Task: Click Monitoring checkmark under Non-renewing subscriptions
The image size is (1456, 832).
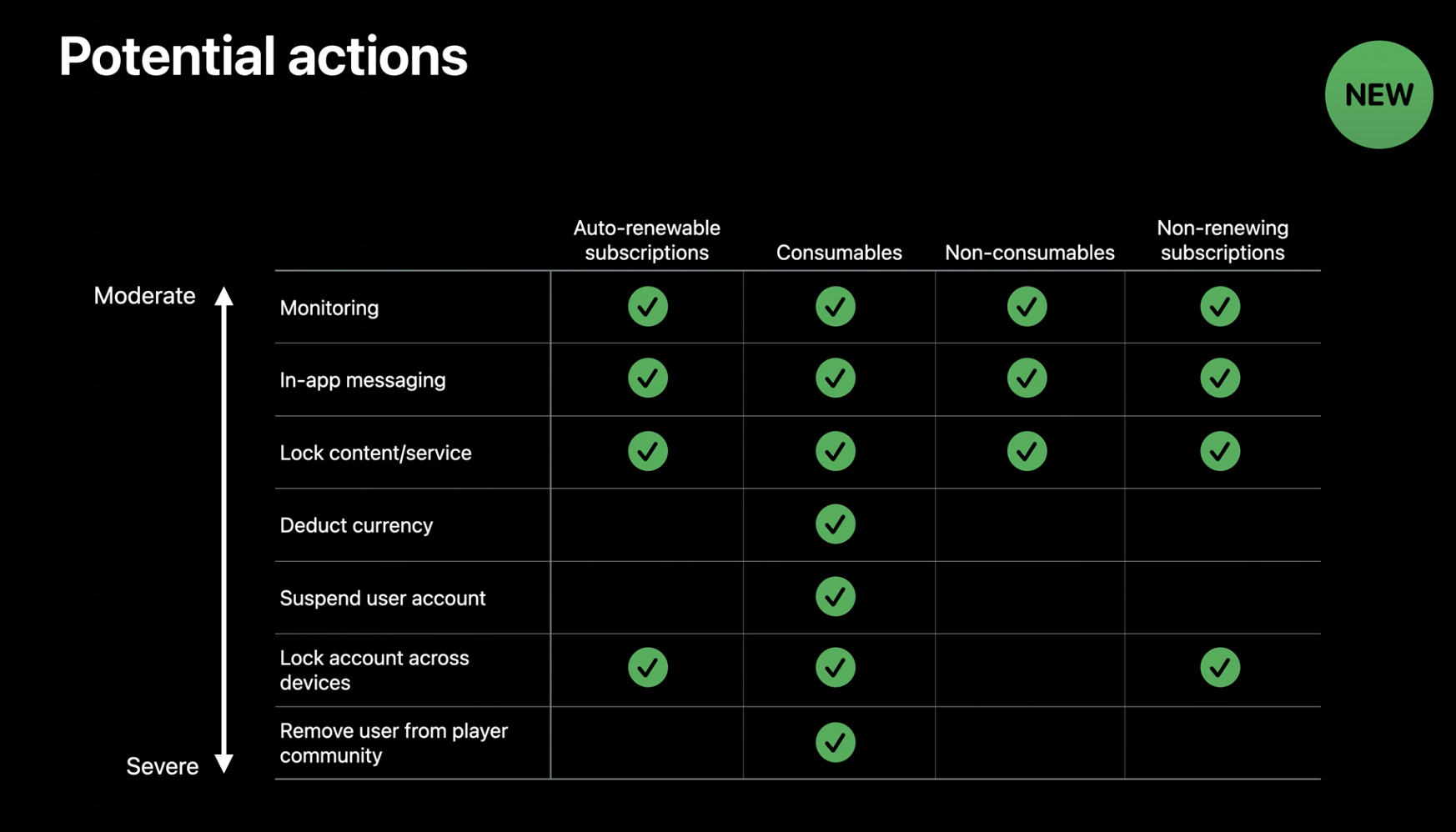Action: (x=1220, y=307)
